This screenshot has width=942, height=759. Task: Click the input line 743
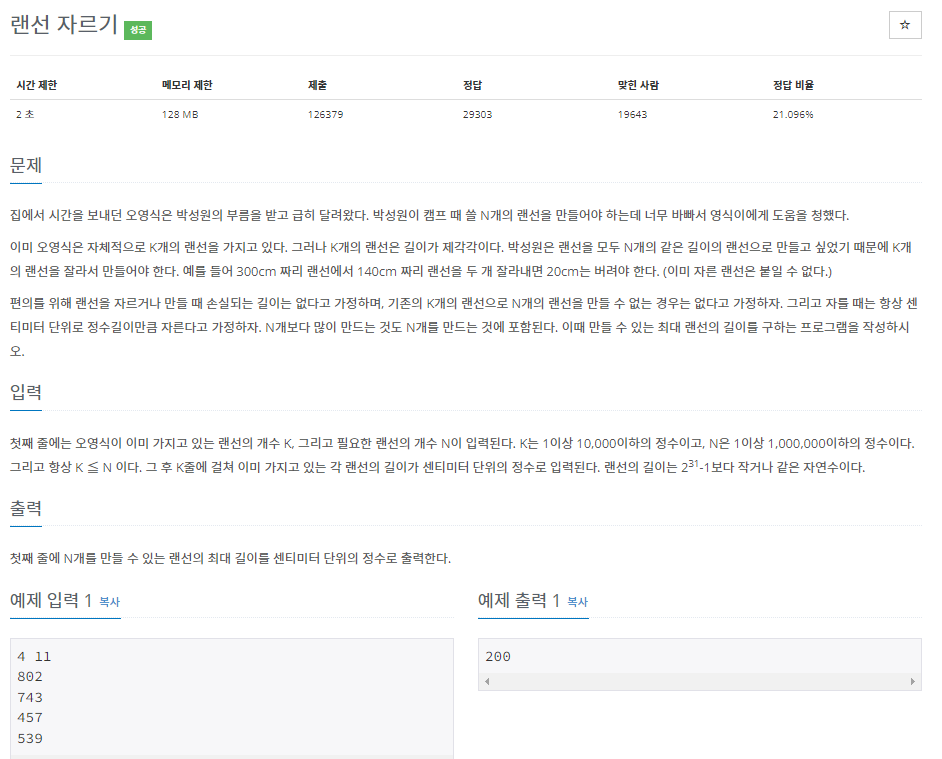30,698
